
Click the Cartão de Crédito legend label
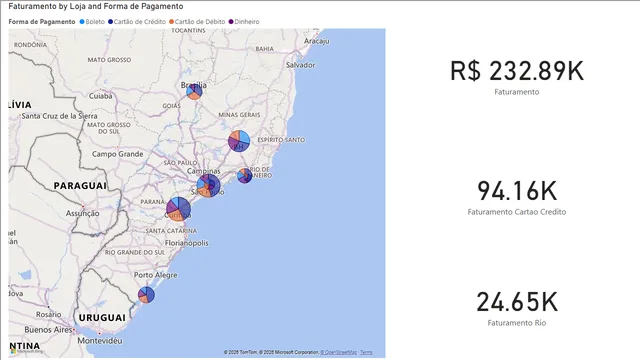(x=140, y=22)
